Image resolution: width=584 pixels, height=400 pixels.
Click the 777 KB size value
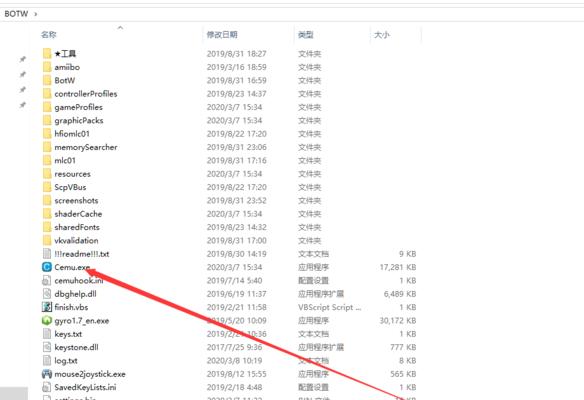(403, 347)
